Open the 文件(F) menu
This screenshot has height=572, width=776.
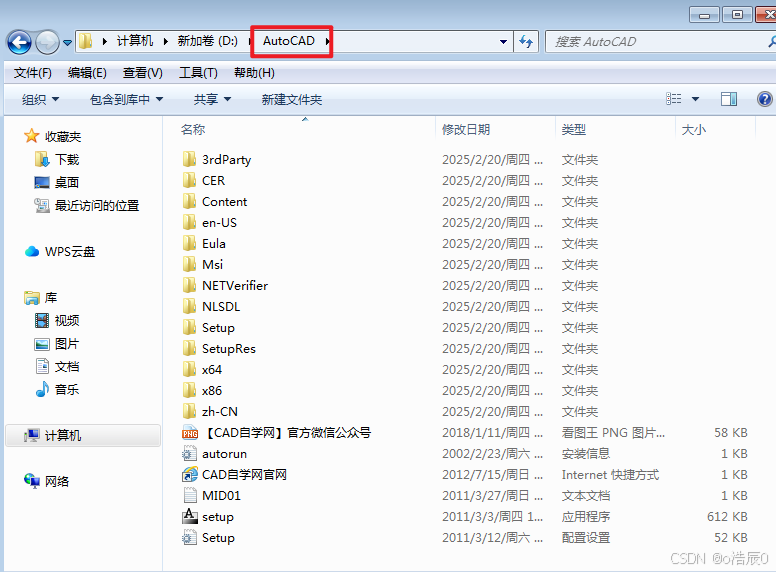click(x=33, y=73)
